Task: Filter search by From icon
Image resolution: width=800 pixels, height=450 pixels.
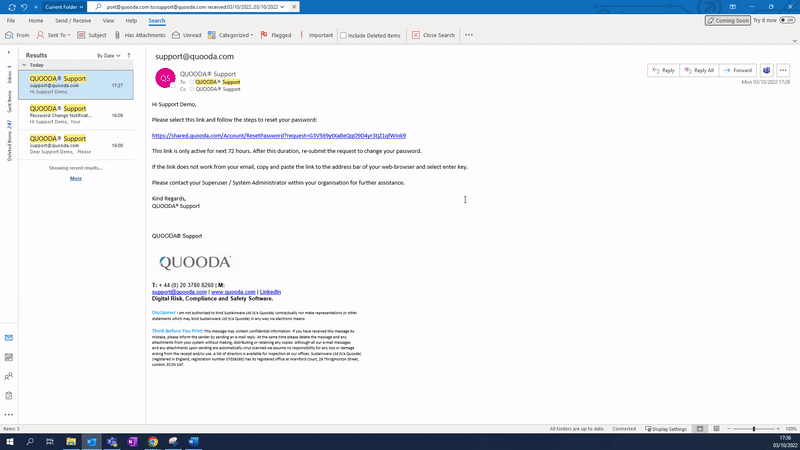Action: coord(9,35)
